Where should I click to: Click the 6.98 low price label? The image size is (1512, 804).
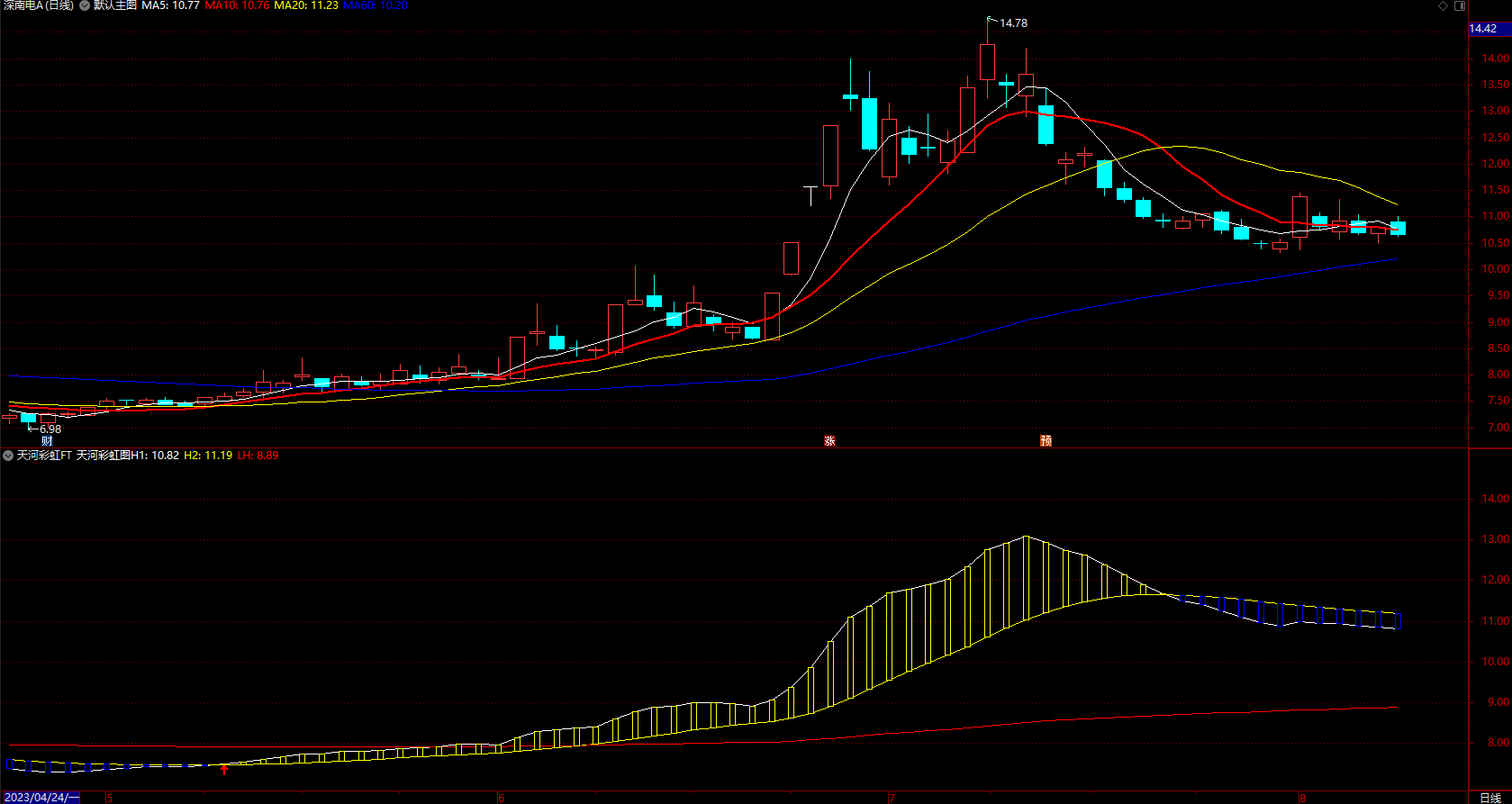(x=50, y=429)
